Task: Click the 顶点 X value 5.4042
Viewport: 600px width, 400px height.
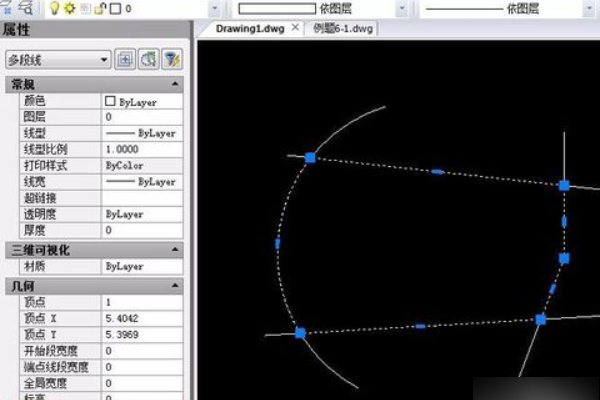Action: 142,318
